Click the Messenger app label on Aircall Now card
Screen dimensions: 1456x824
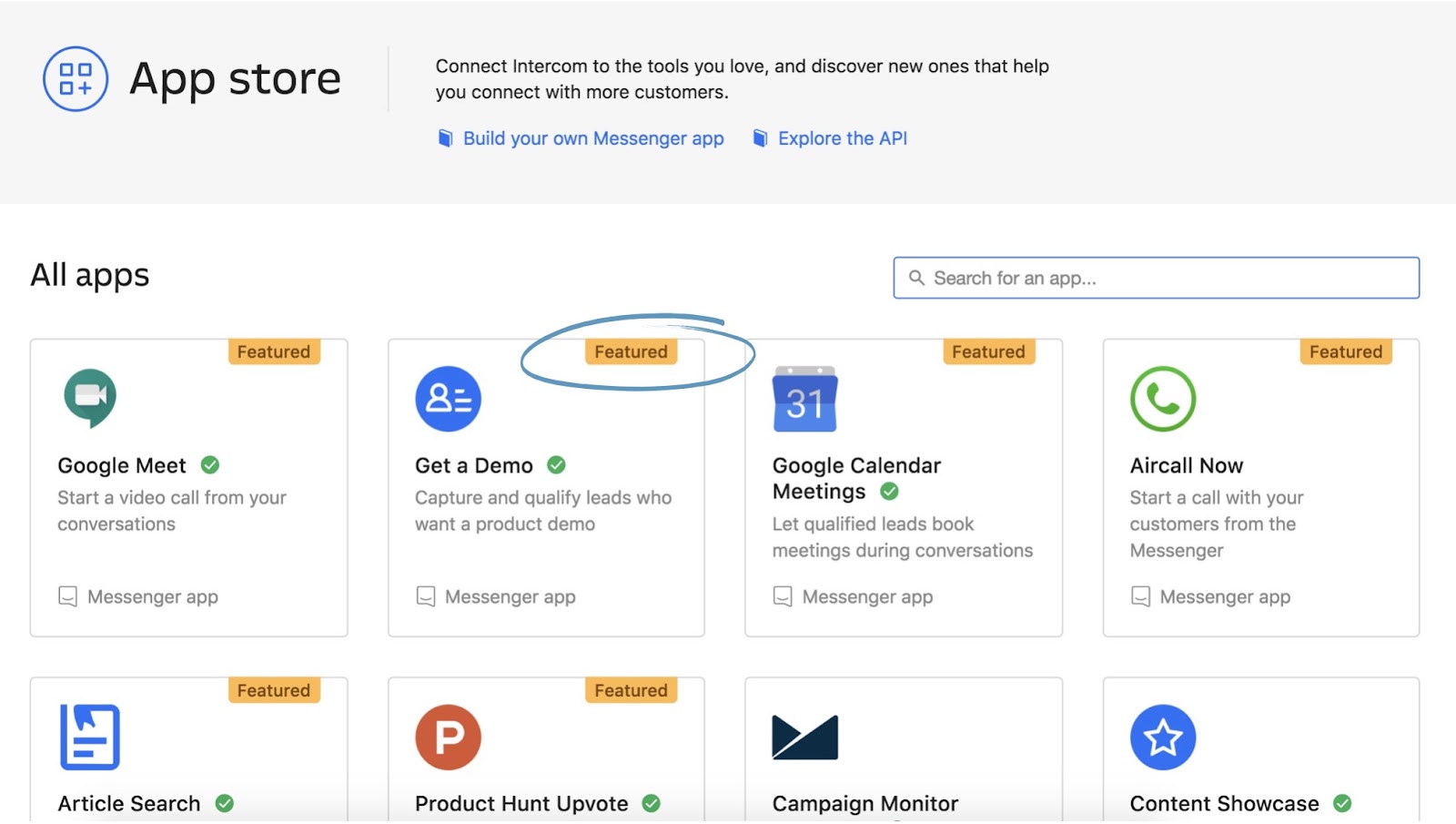point(1226,597)
